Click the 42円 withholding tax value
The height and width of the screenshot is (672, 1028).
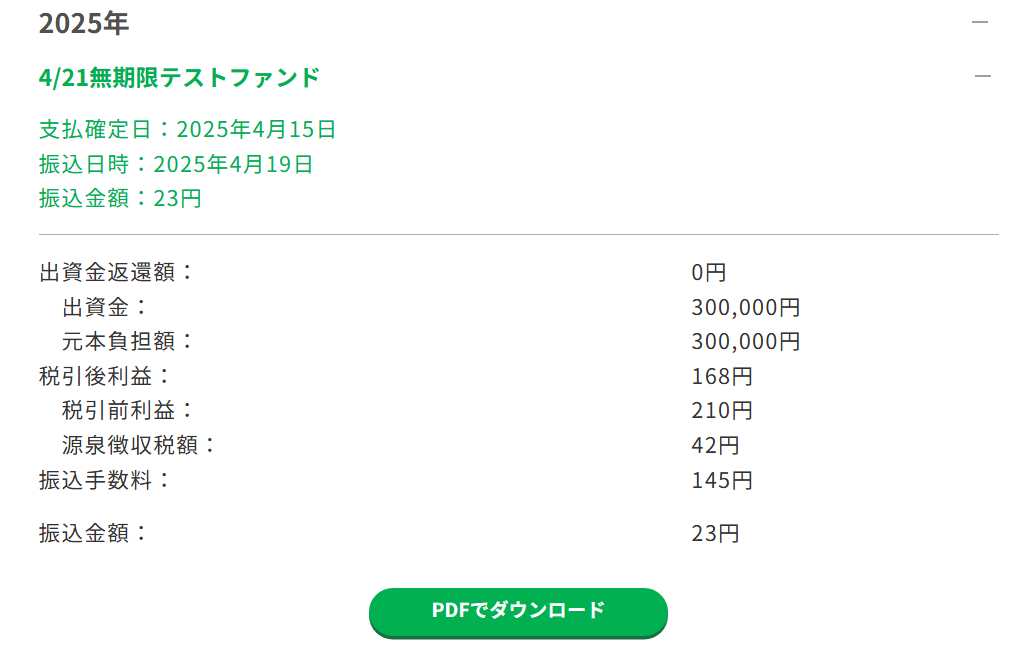click(715, 446)
